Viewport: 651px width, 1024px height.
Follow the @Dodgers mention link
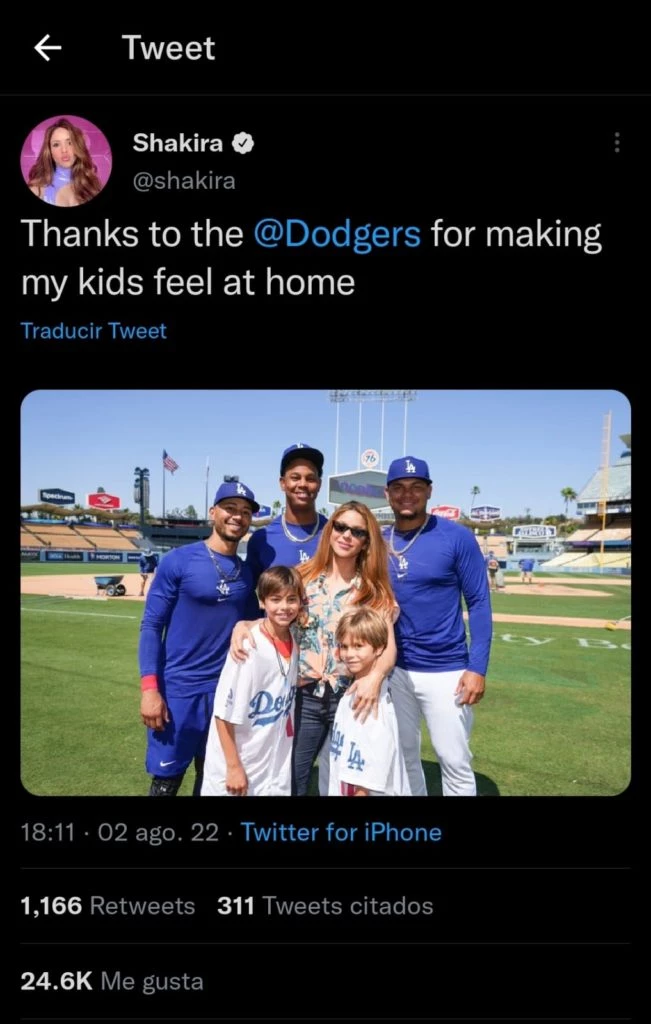click(337, 234)
